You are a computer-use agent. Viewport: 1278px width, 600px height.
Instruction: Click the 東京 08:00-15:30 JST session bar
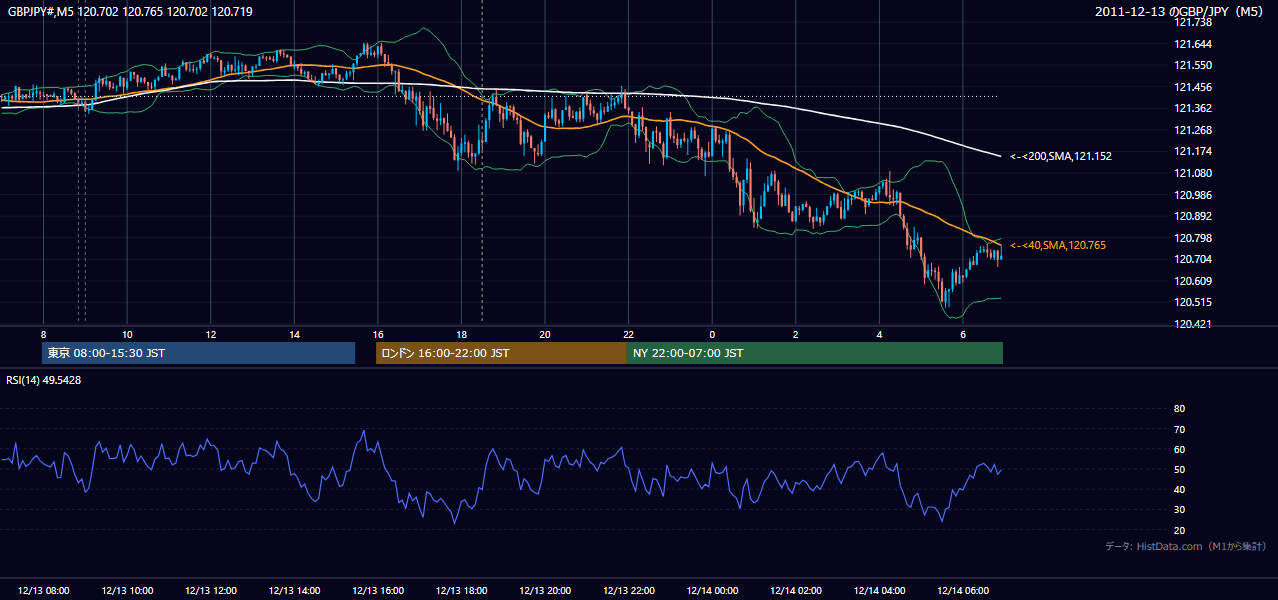pyautogui.click(x=199, y=353)
